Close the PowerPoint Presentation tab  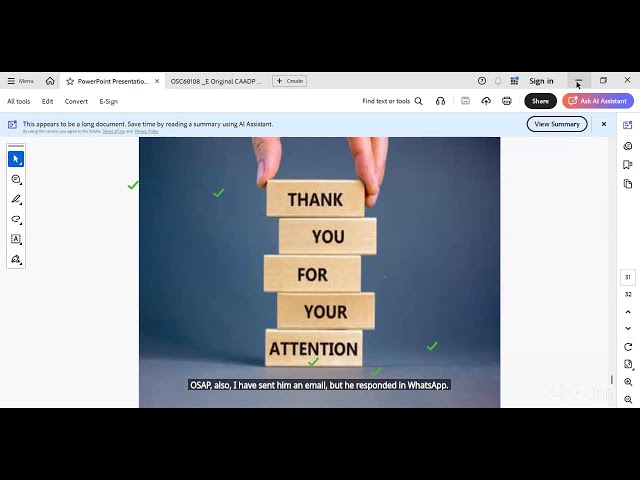[157, 81]
